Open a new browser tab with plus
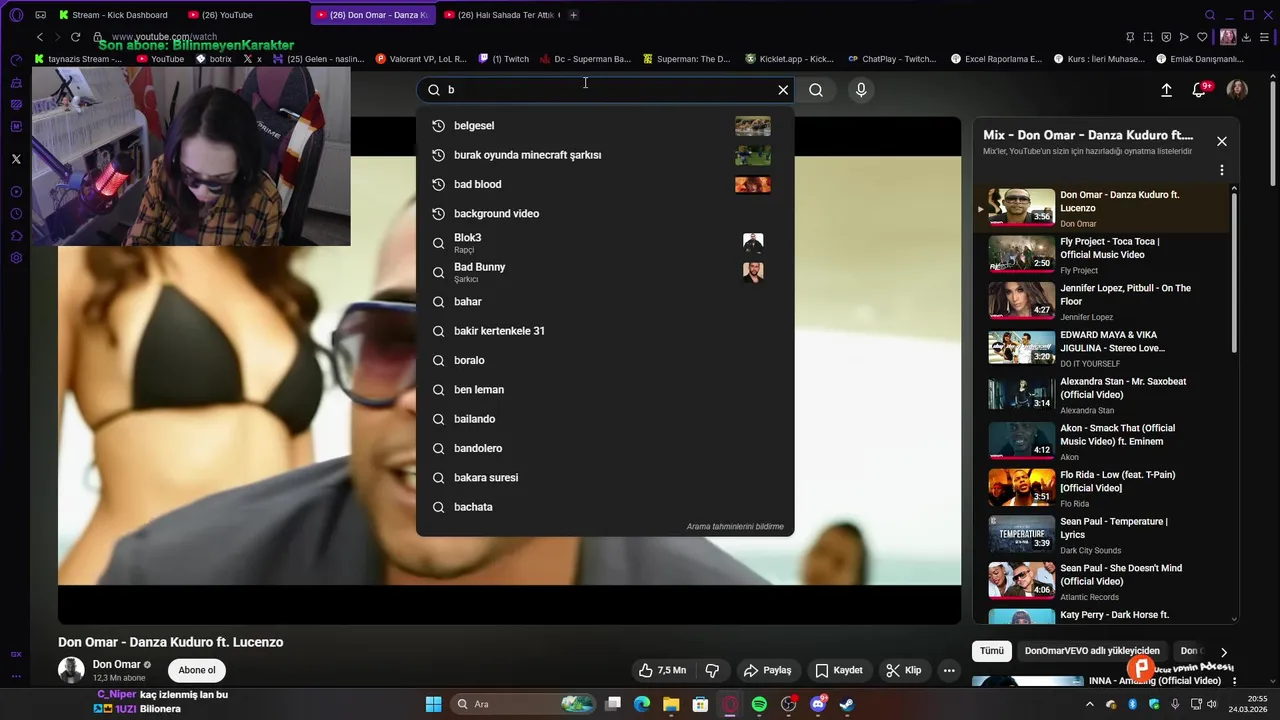Viewport: 1280px width, 720px height. (x=574, y=15)
